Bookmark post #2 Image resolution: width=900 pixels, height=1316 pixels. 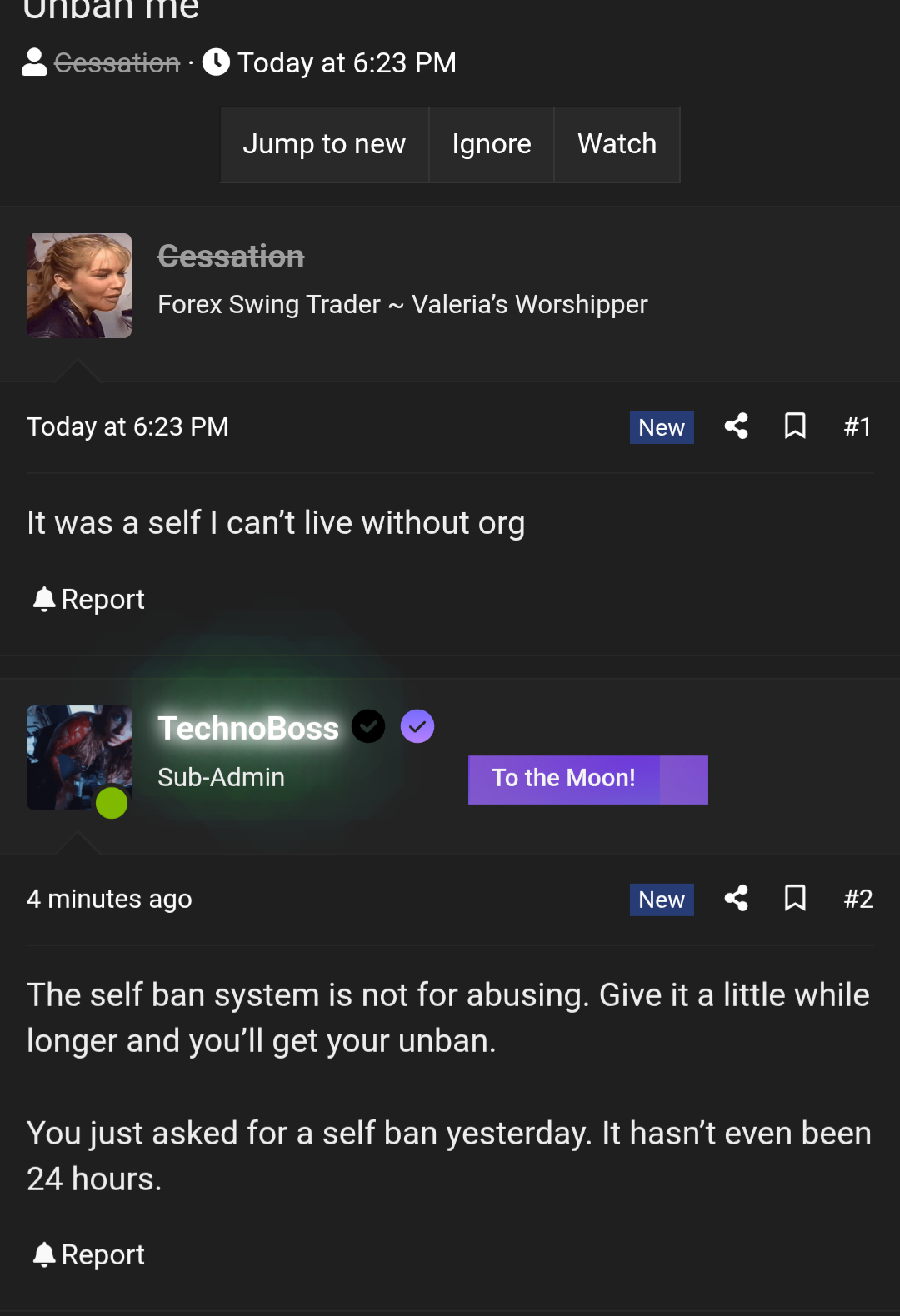tap(795, 899)
